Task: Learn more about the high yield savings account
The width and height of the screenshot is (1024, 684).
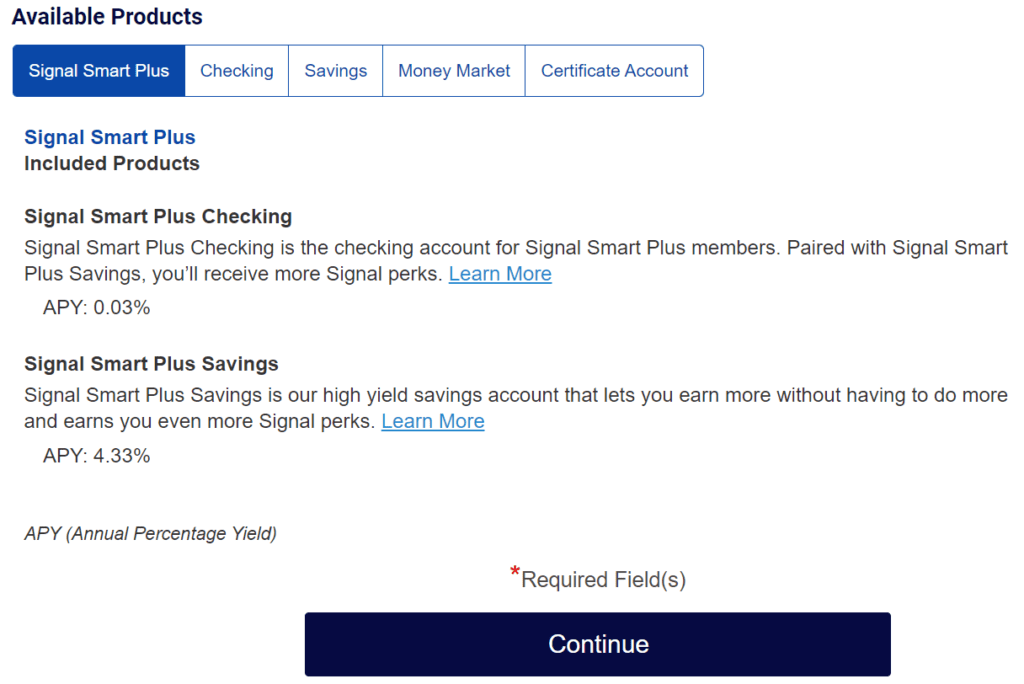Action: 432,421
